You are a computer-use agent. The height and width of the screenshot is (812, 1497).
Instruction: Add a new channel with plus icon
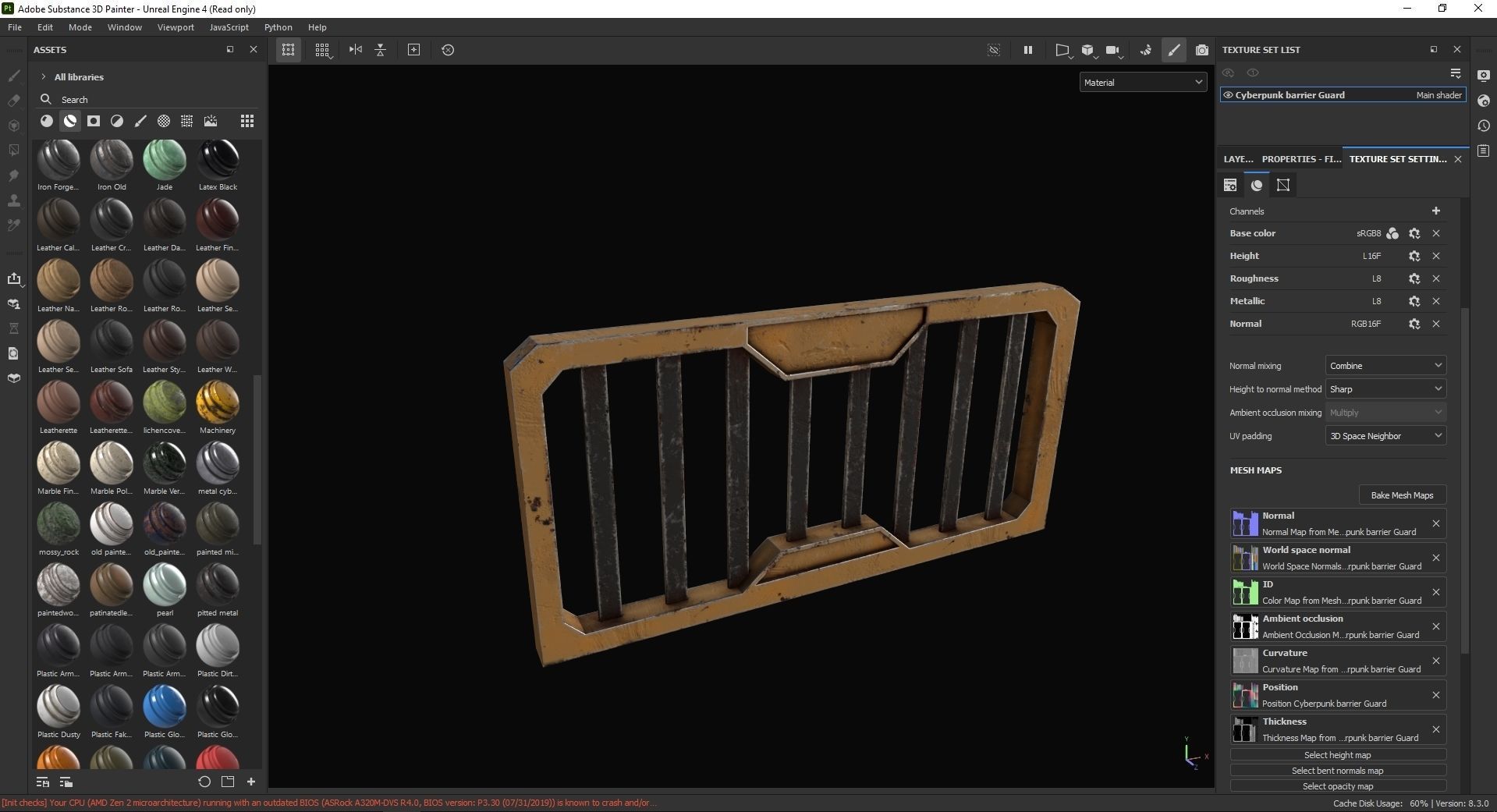pyautogui.click(x=1436, y=211)
